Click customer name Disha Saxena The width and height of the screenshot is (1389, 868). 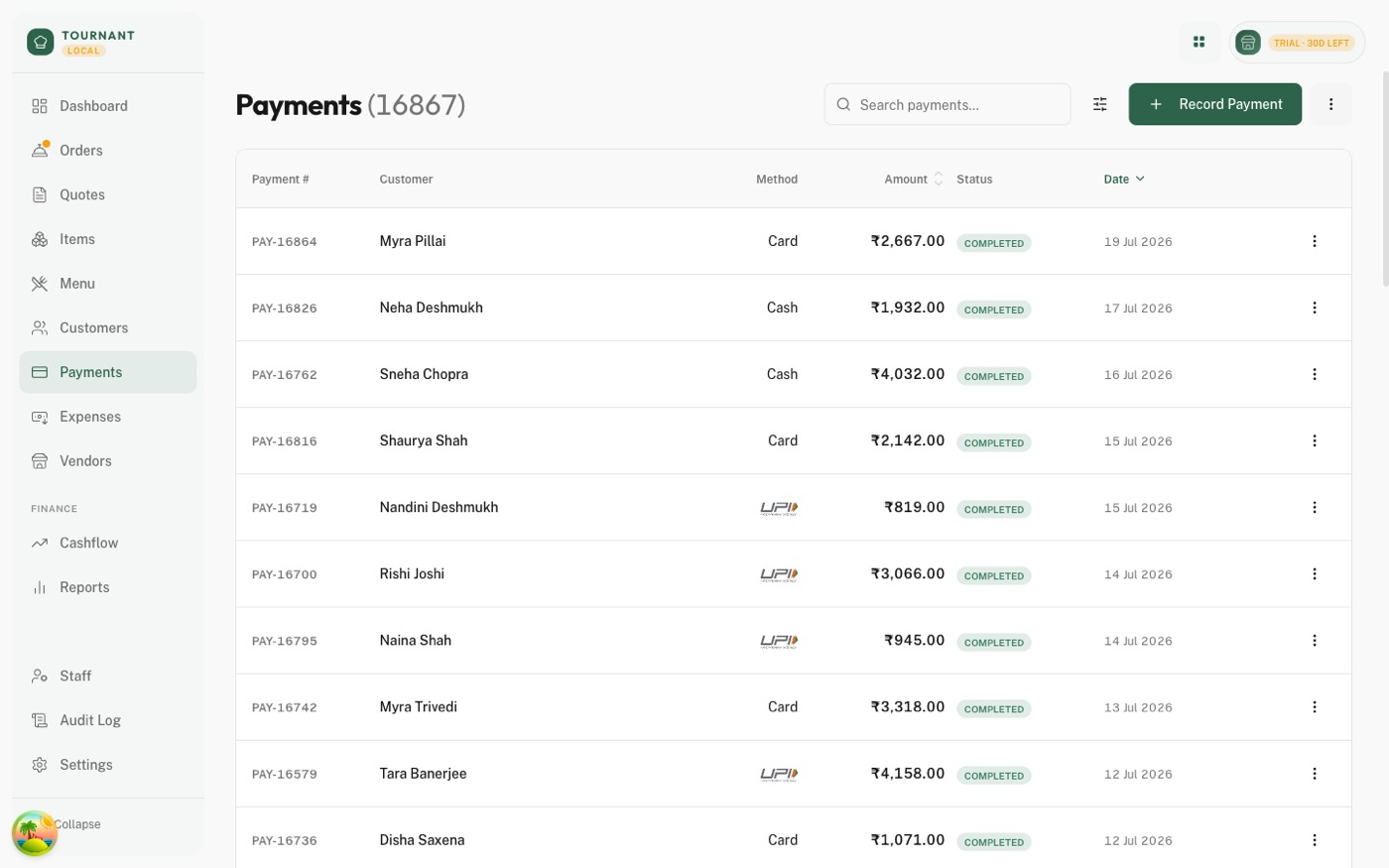(422, 839)
